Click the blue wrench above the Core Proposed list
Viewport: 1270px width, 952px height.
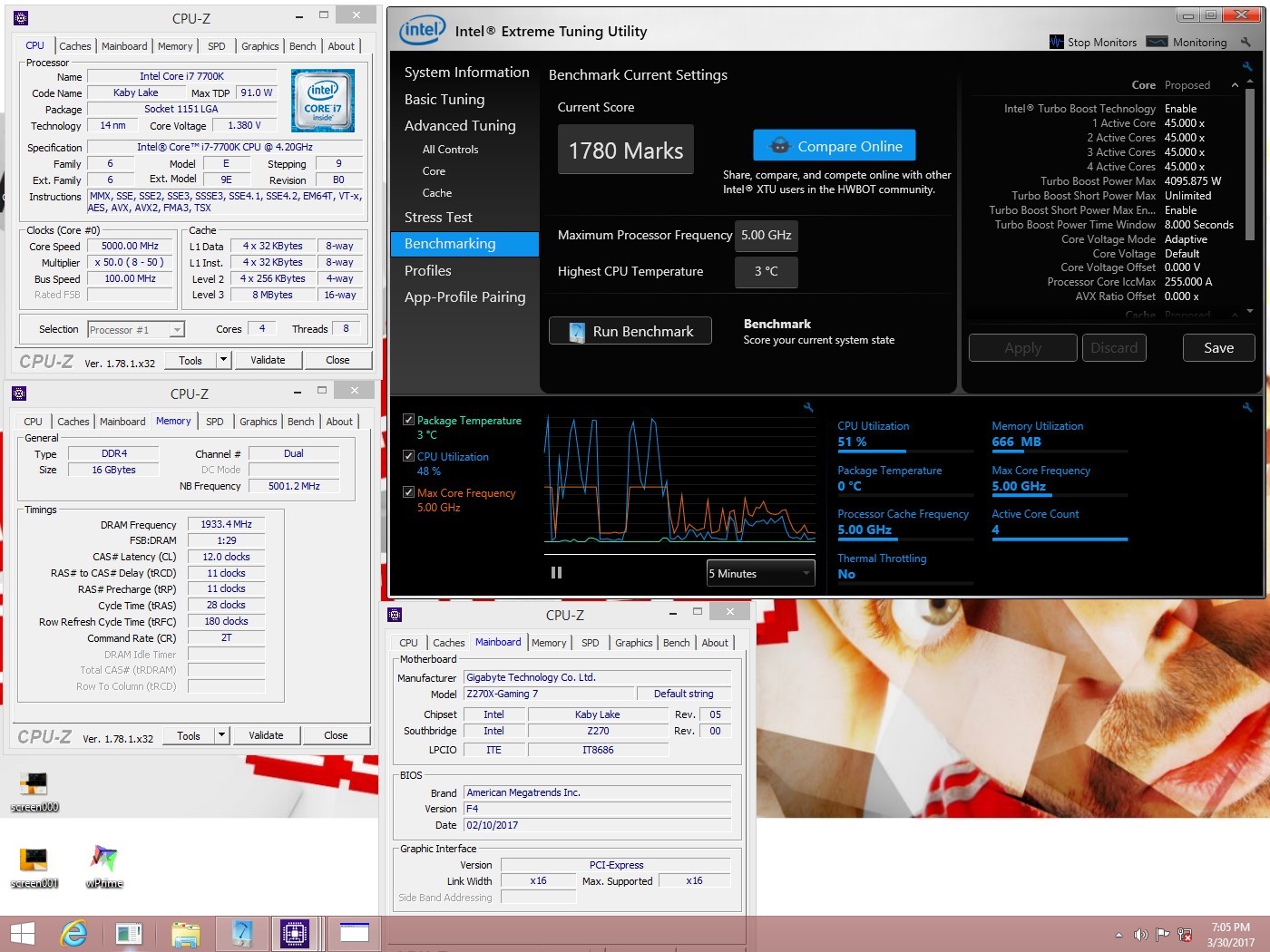(1247, 66)
